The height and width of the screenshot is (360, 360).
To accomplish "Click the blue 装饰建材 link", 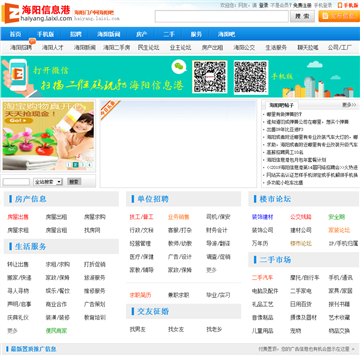I will tap(263, 217).
